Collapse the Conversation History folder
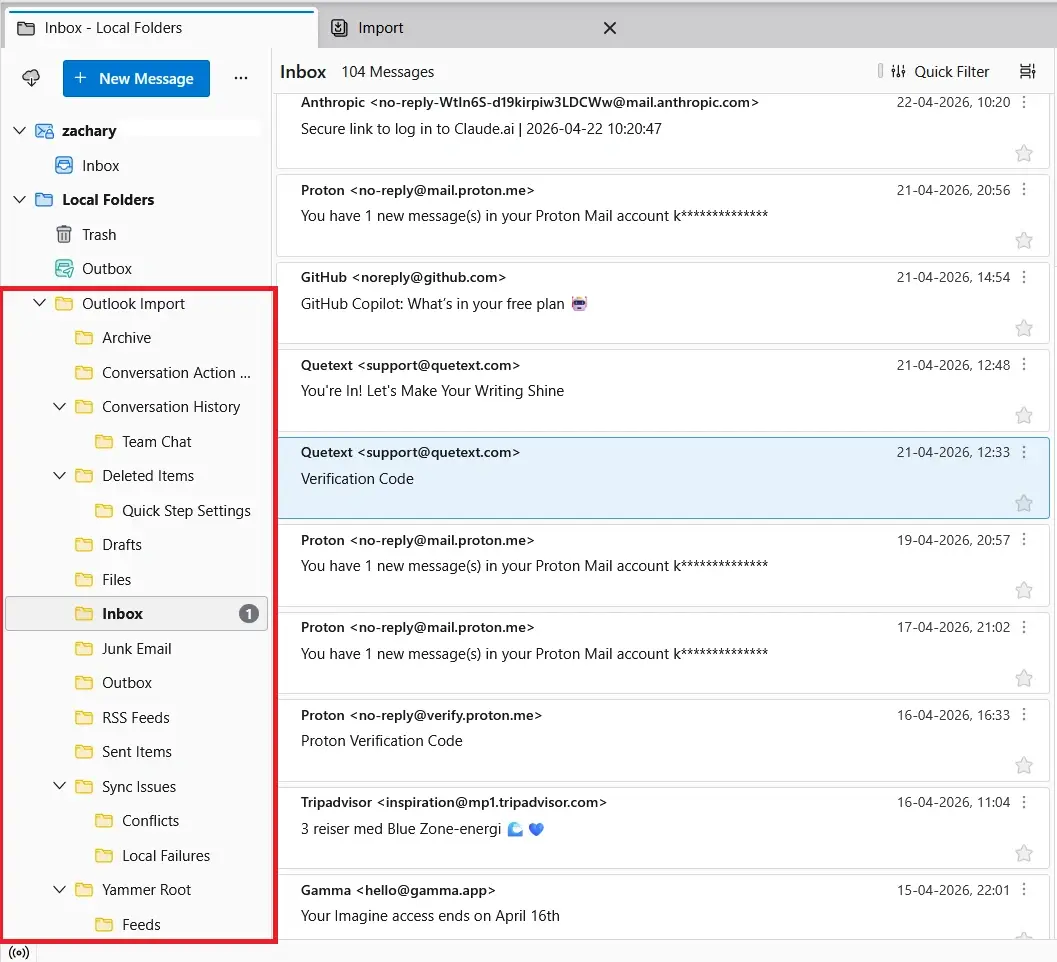 (x=59, y=407)
